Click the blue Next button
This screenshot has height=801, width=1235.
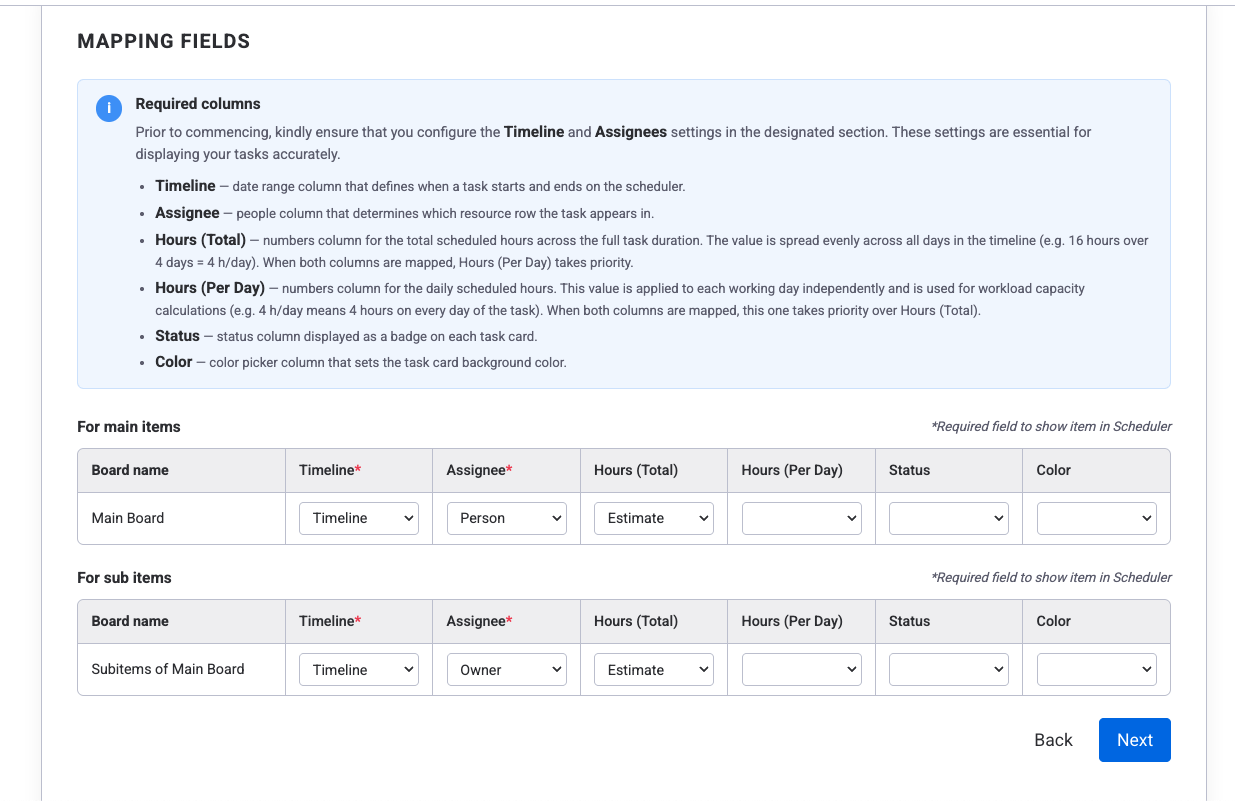[x=1134, y=740]
